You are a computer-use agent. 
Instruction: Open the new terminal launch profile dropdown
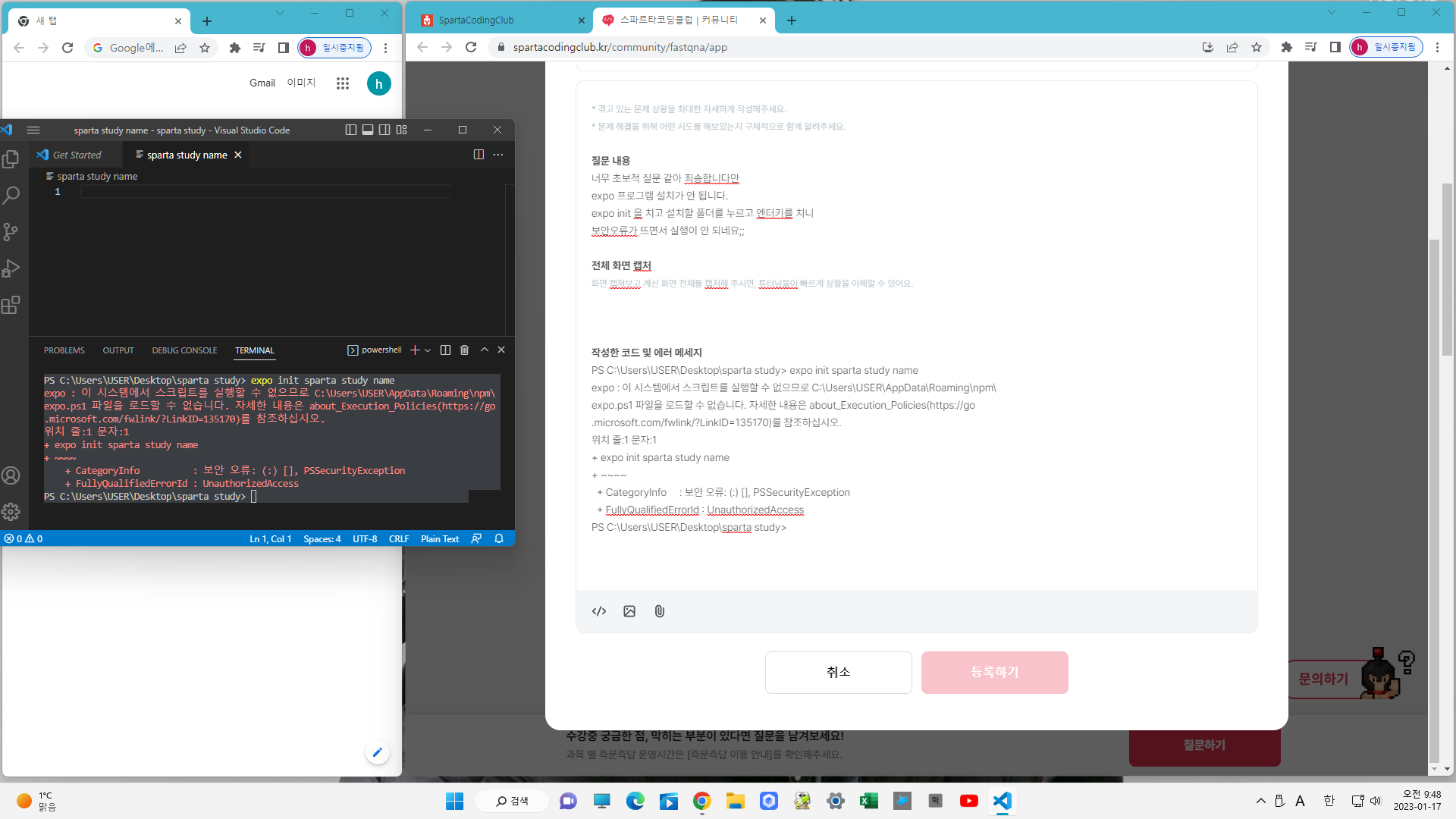(x=428, y=350)
